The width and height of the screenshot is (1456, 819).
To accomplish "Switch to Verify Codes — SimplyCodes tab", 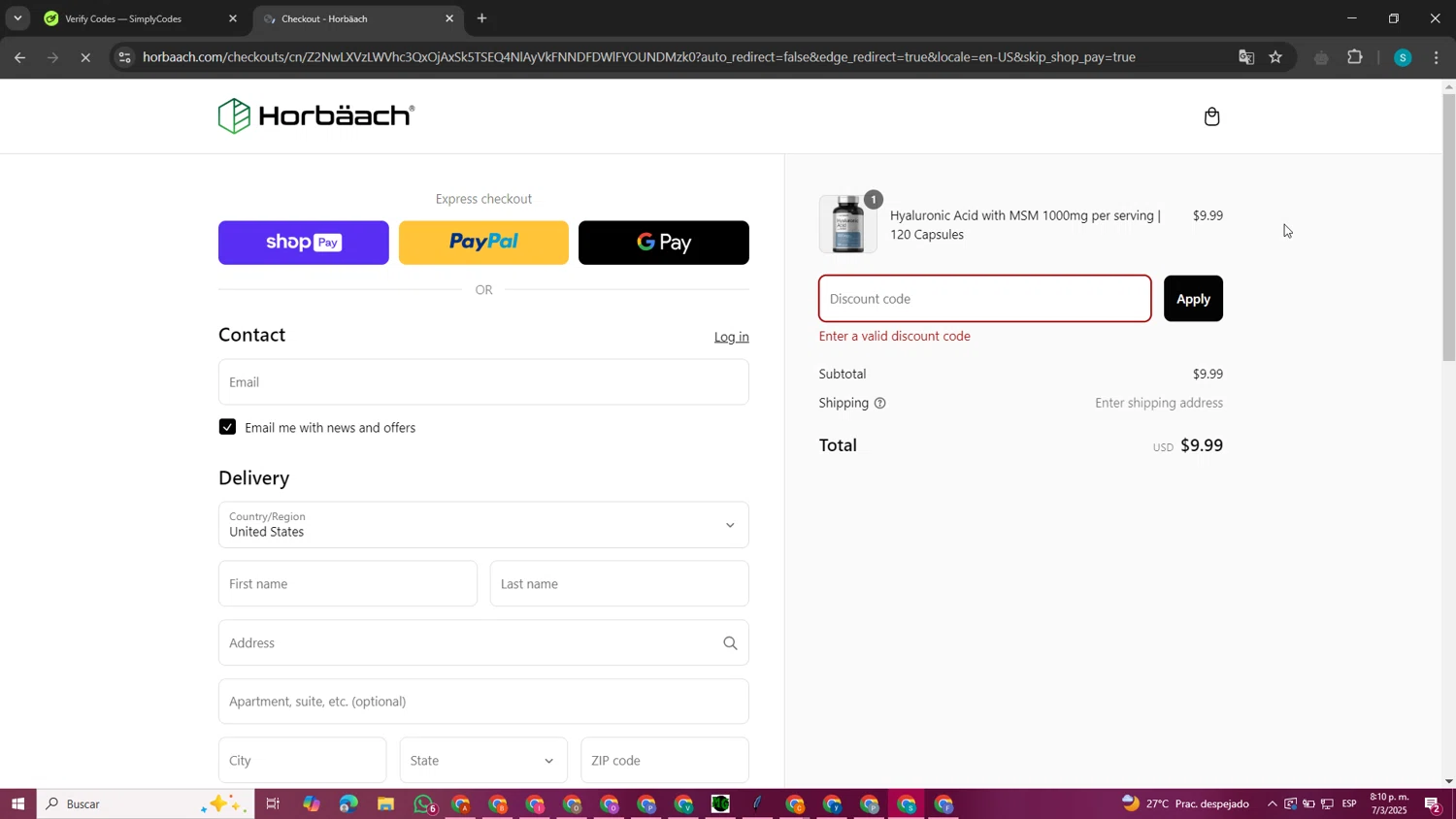I will (139, 18).
